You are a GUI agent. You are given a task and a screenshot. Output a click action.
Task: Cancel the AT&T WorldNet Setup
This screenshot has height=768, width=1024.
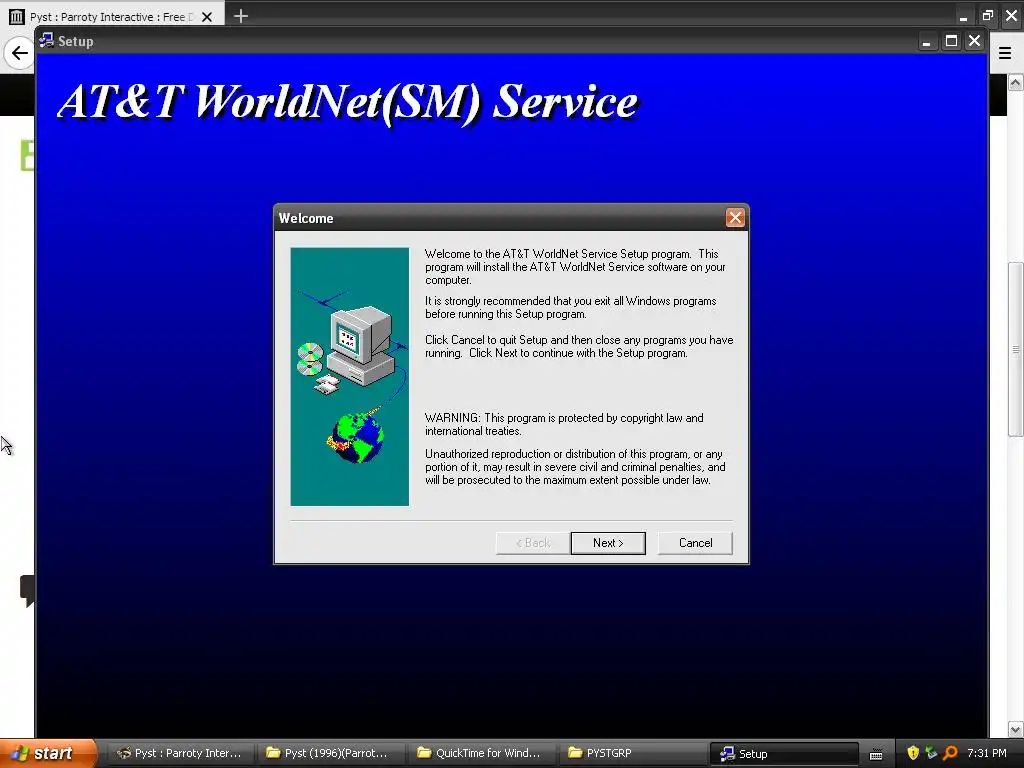[x=695, y=543]
